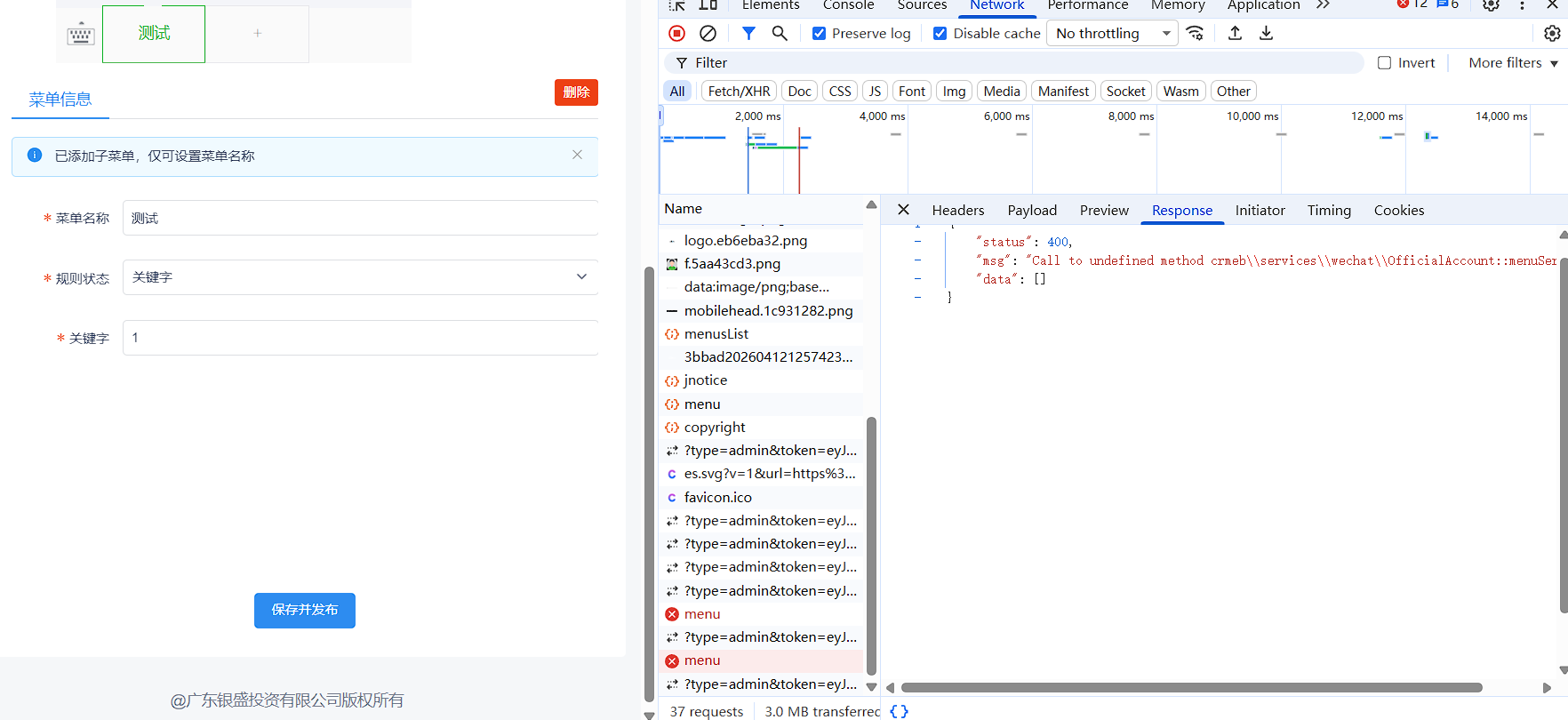Click the response horizontal scrollbar

tap(1191, 687)
